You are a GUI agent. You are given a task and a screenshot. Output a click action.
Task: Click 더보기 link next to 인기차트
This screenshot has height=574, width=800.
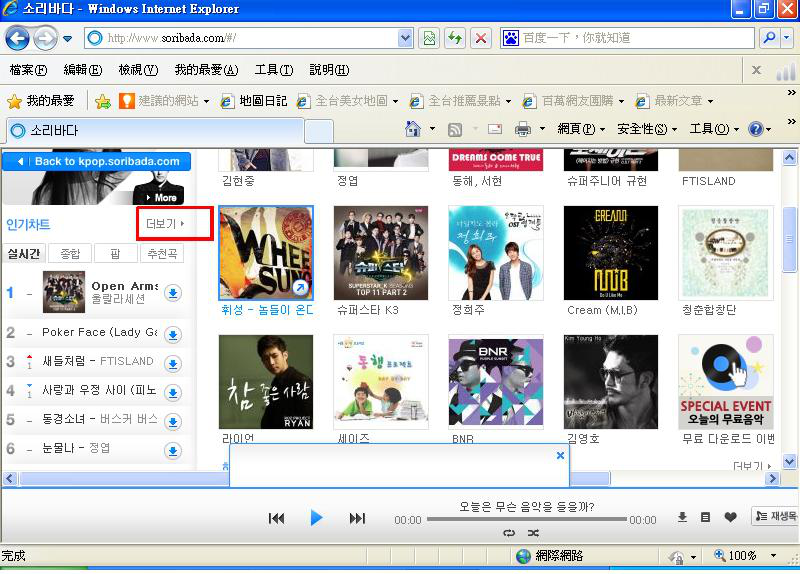165,224
